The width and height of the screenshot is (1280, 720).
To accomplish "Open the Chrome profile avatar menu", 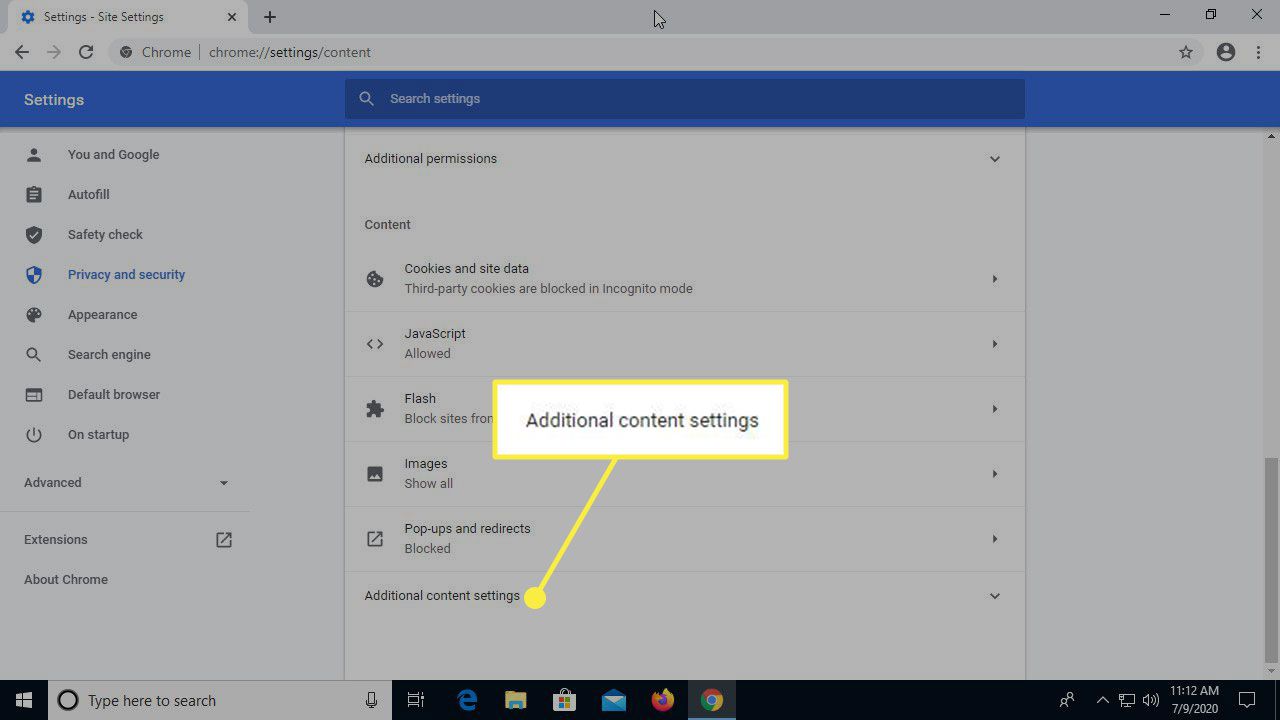I will pos(1226,52).
